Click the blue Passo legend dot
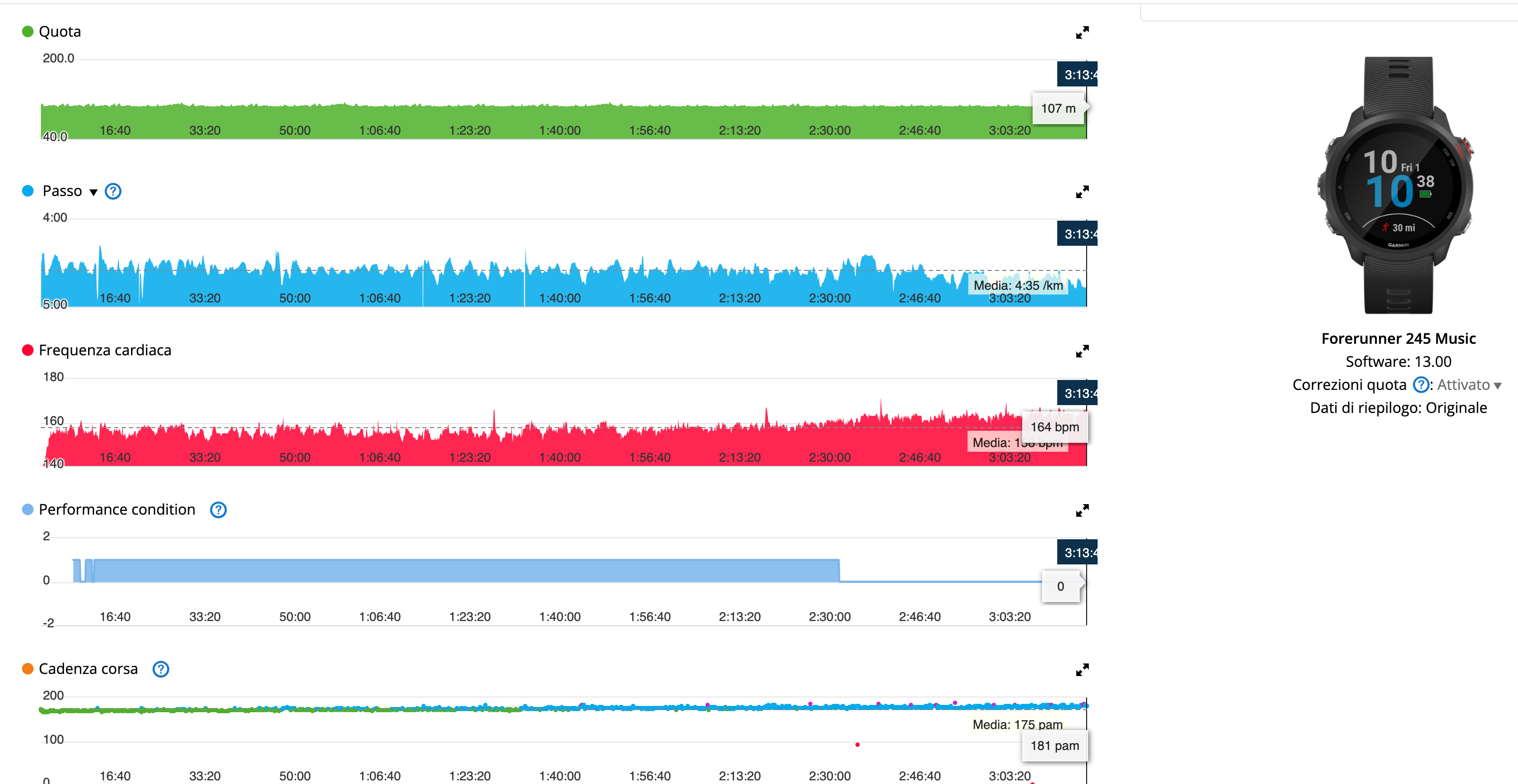1518x784 pixels. coord(28,191)
